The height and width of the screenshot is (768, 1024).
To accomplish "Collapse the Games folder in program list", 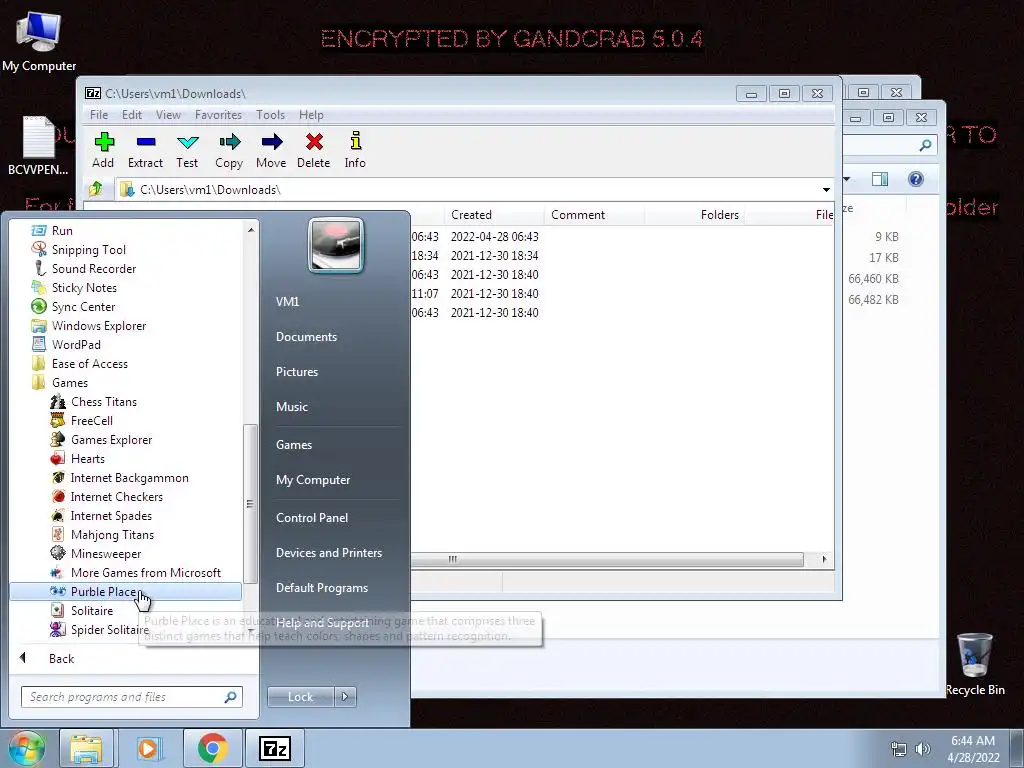I will (125, 382).
